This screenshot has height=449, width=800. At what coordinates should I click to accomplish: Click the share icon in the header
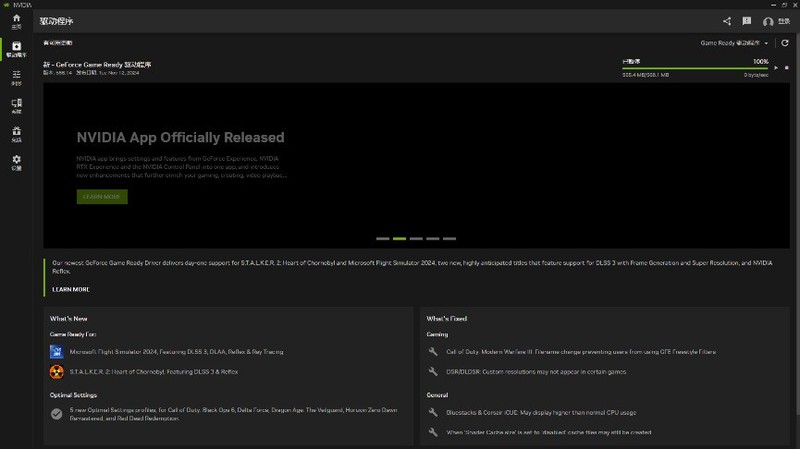[x=727, y=21]
